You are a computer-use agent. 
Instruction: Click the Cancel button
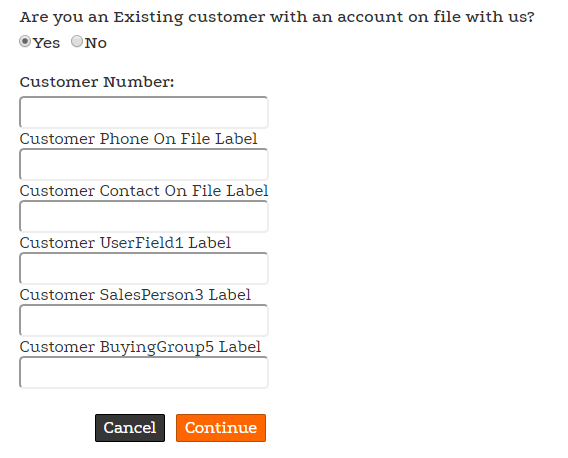point(130,428)
